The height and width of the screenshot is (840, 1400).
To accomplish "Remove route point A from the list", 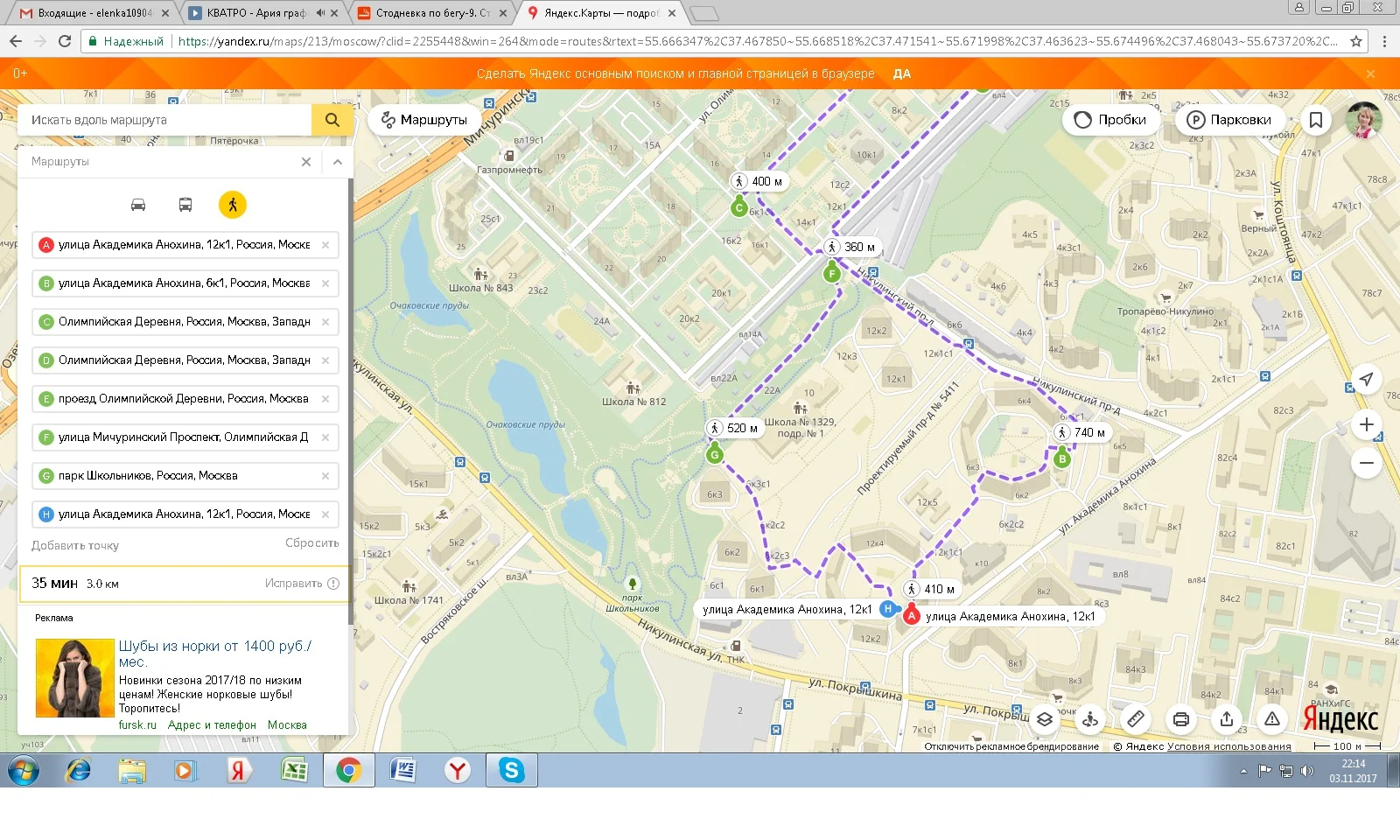I will 325,245.
